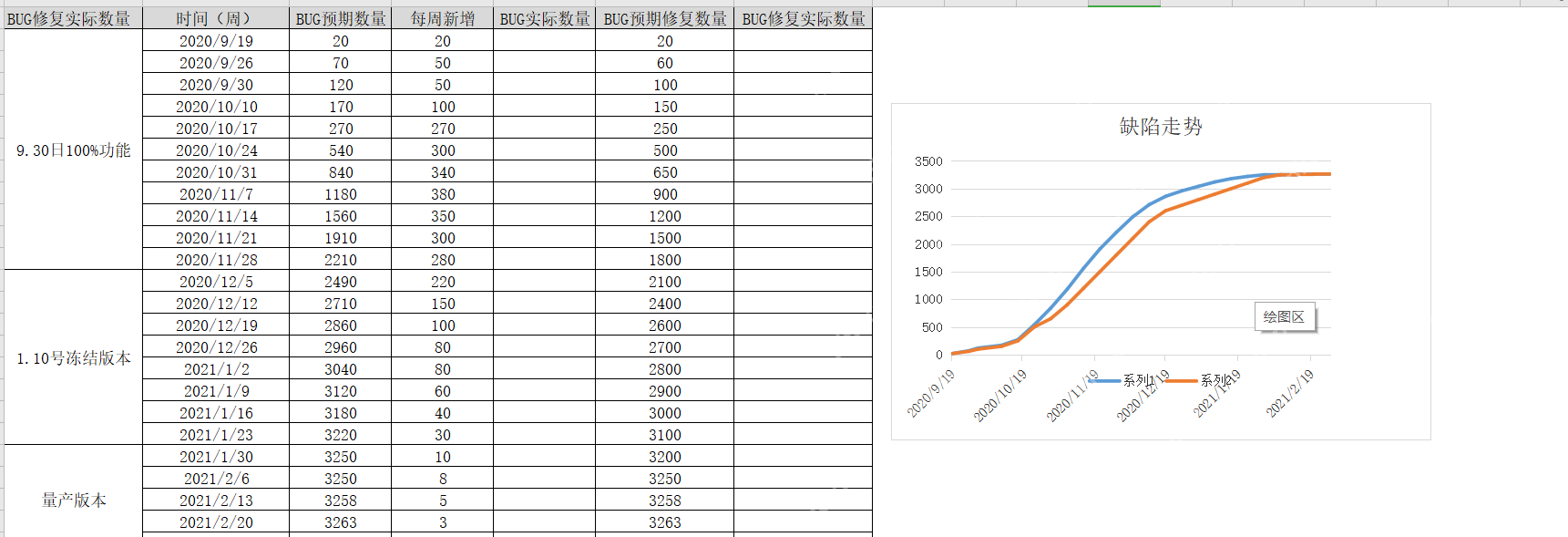Click the 绘图区 tooltip label in the chart
Screen dimensions: 1568x537
pyautogui.click(x=1284, y=316)
